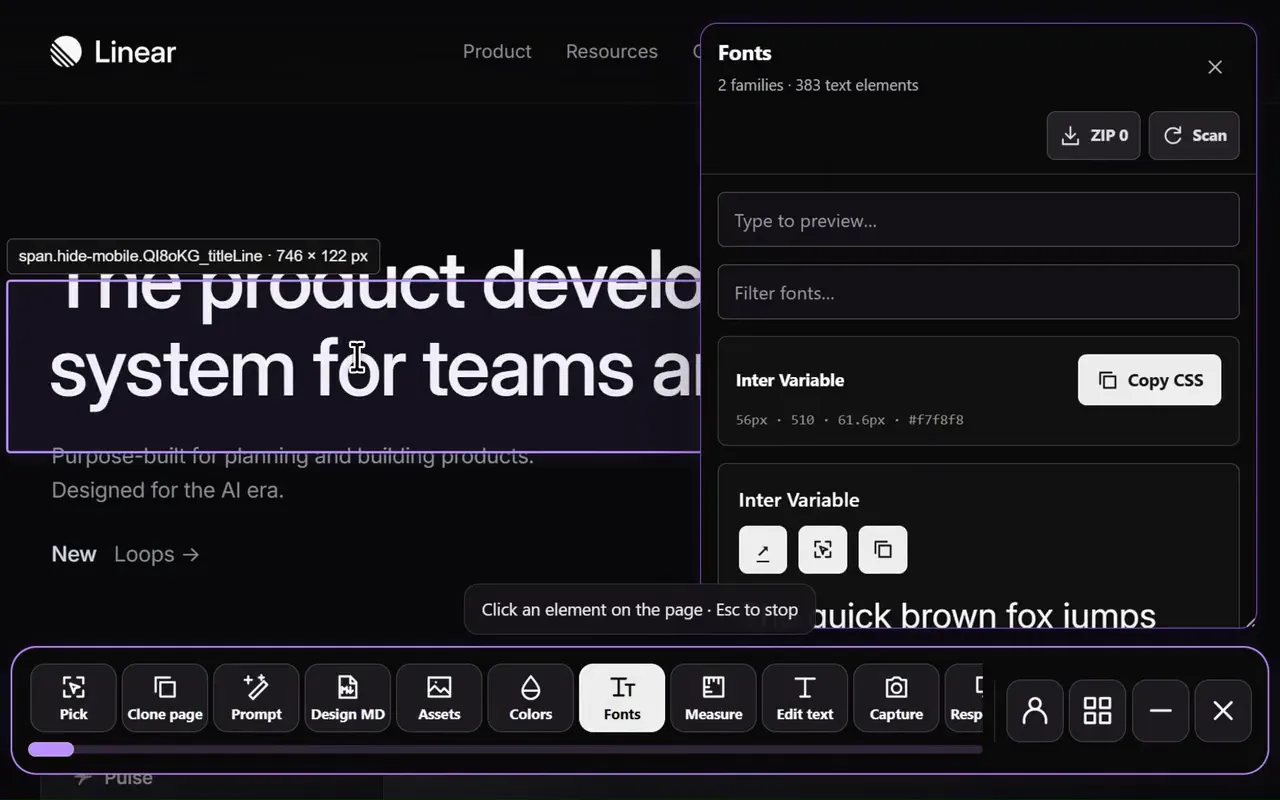Select the Capture tool
1280x800 pixels.
[x=897, y=698]
